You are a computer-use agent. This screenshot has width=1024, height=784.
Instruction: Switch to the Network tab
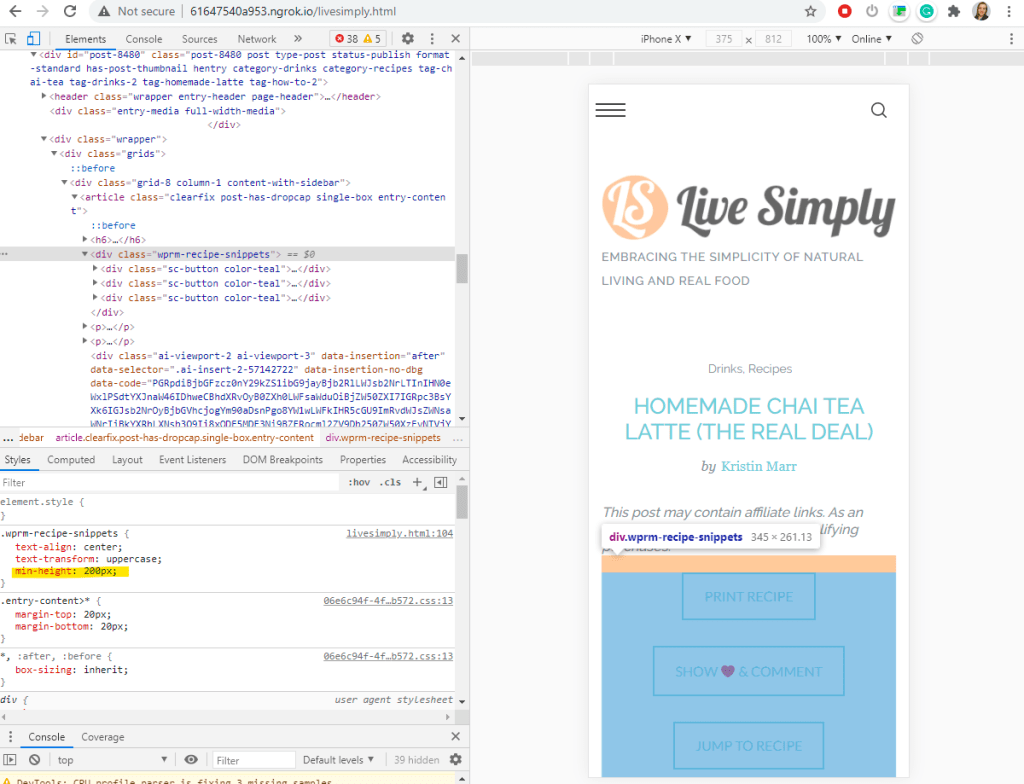(257, 39)
